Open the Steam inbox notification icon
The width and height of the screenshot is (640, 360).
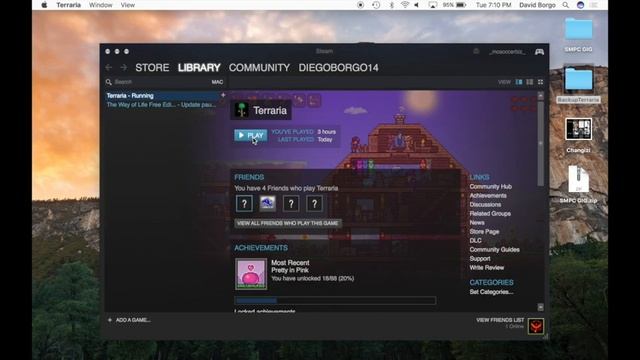pos(476,51)
